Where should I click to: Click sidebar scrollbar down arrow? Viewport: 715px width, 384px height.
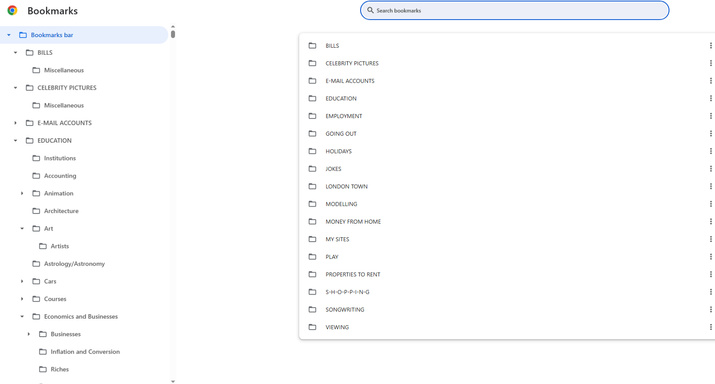(x=173, y=381)
